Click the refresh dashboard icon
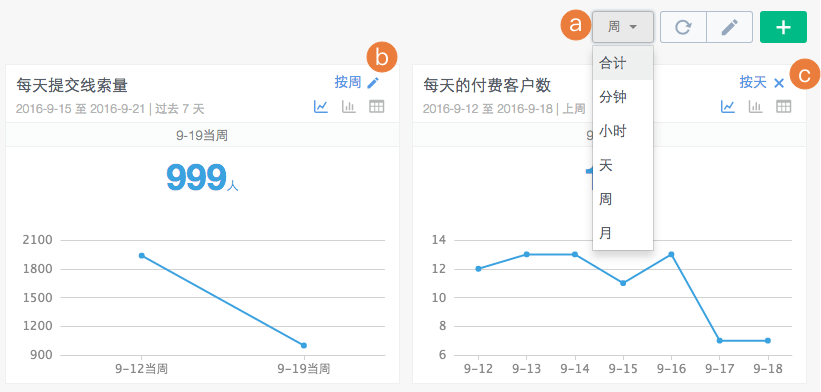The height and width of the screenshot is (392, 821). [683, 27]
